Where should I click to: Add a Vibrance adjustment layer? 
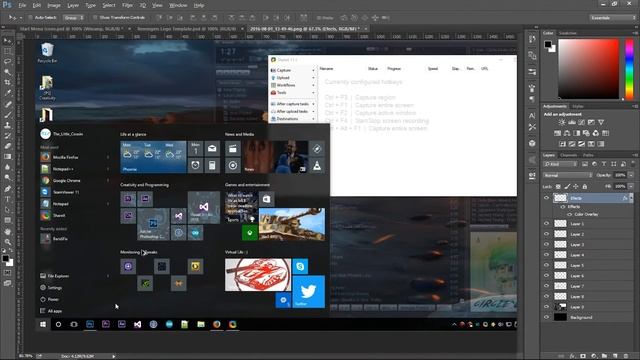(601, 122)
